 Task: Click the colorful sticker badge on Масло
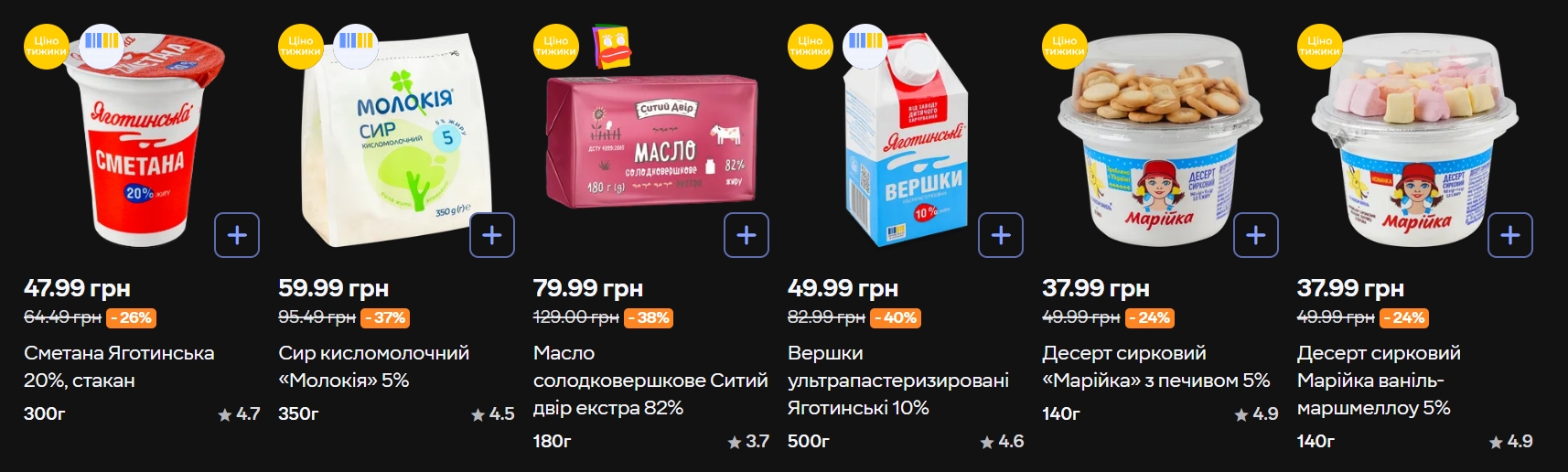click(612, 47)
